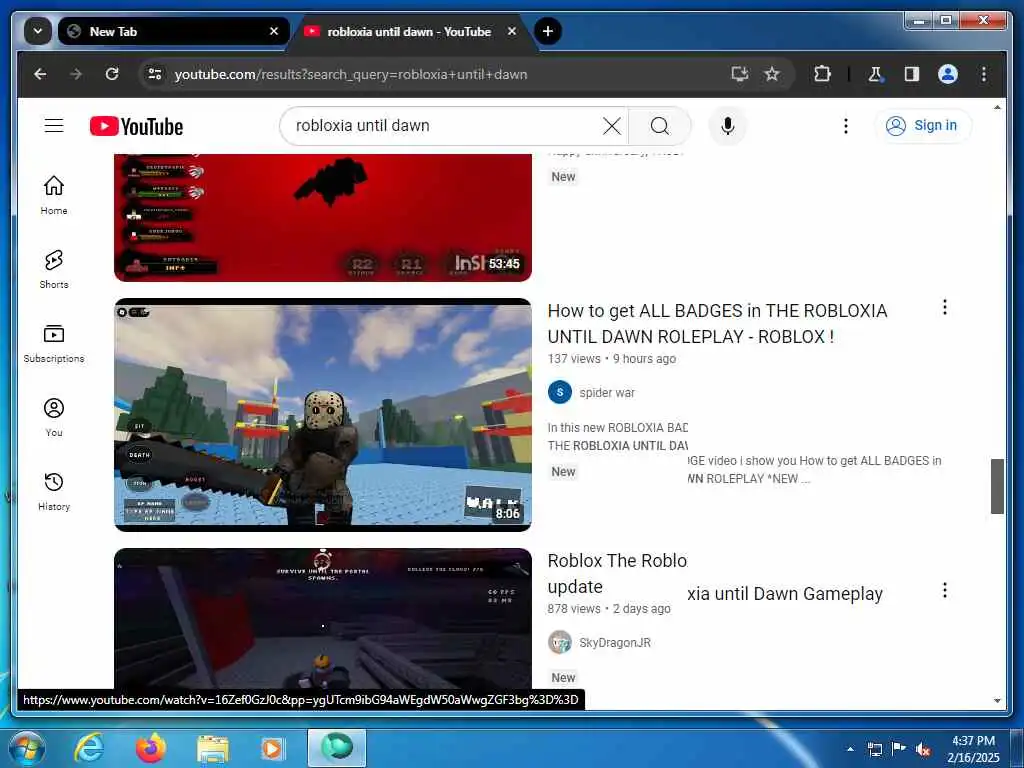Click the scrollbar down arrow
Screen dimensions: 1024x768
tap(997, 701)
